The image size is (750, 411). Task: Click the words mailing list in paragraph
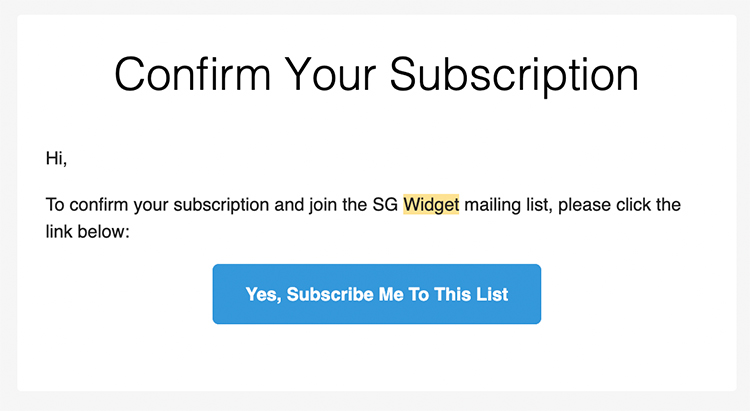coord(507,205)
